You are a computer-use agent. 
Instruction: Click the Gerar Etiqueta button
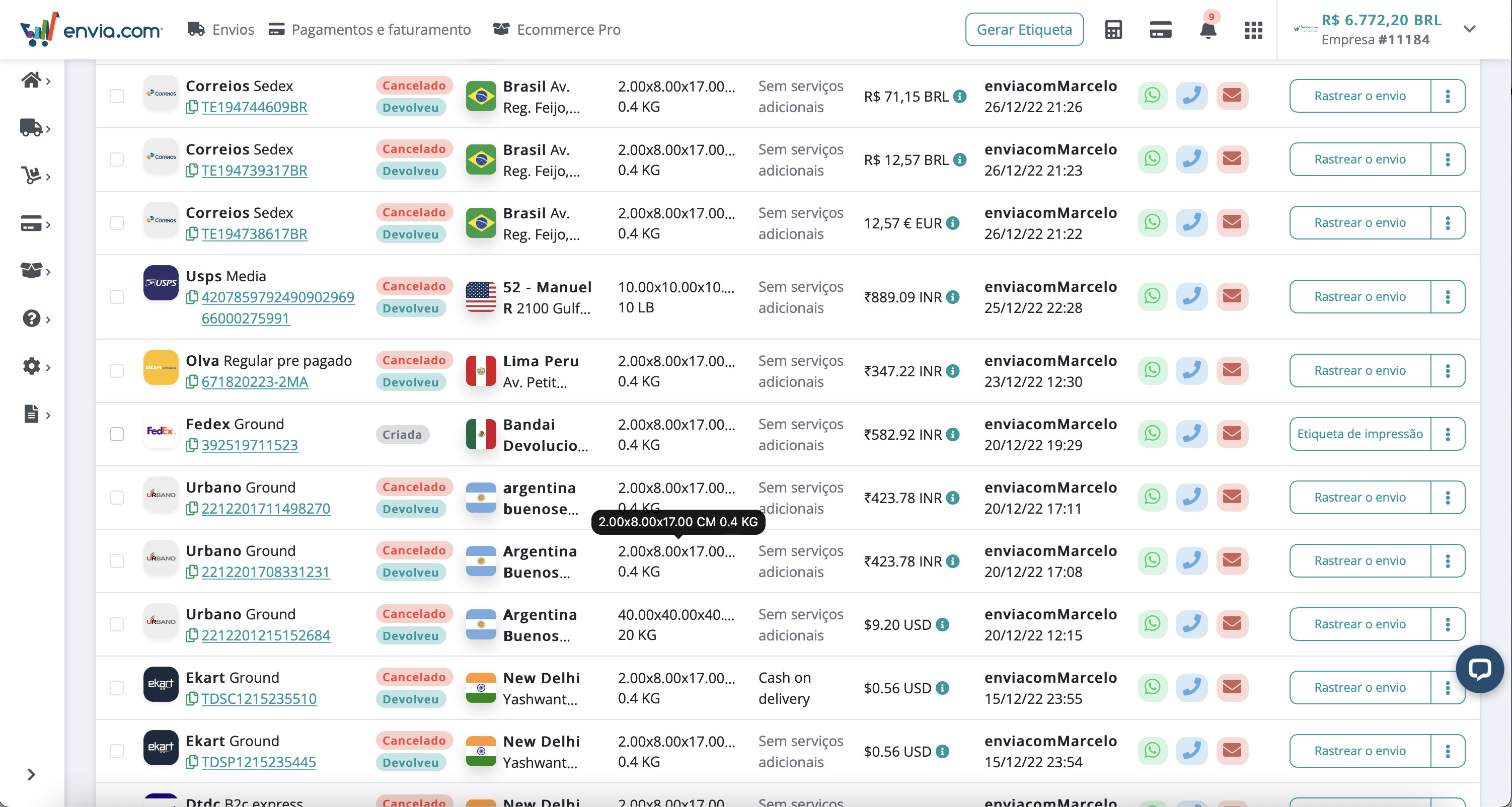point(1024,29)
